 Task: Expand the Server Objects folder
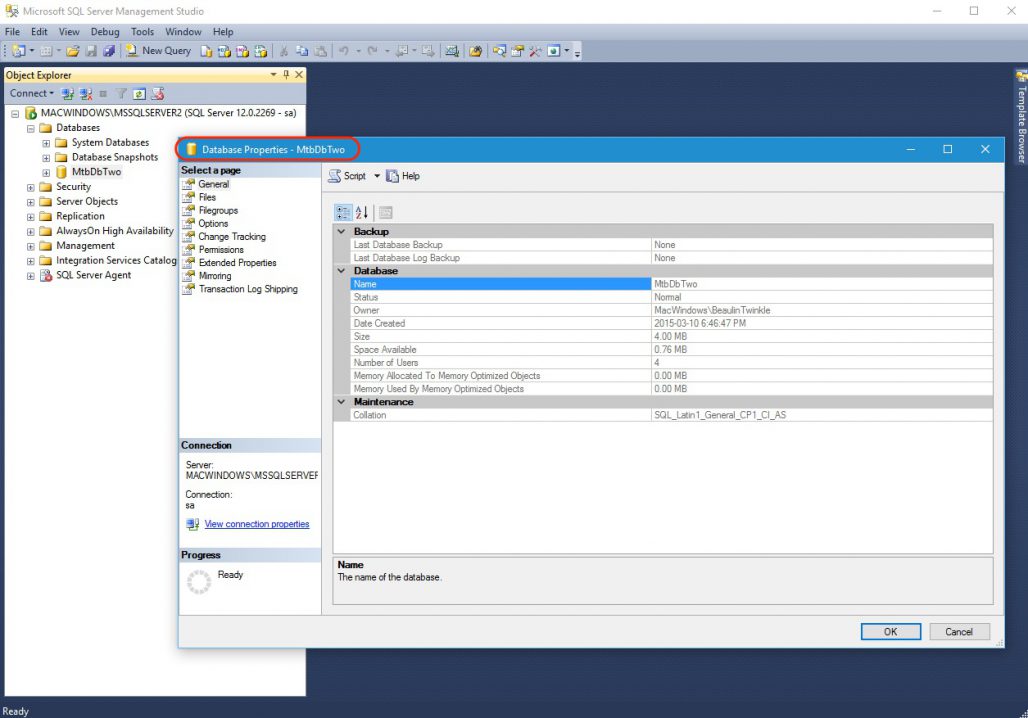pos(30,203)
